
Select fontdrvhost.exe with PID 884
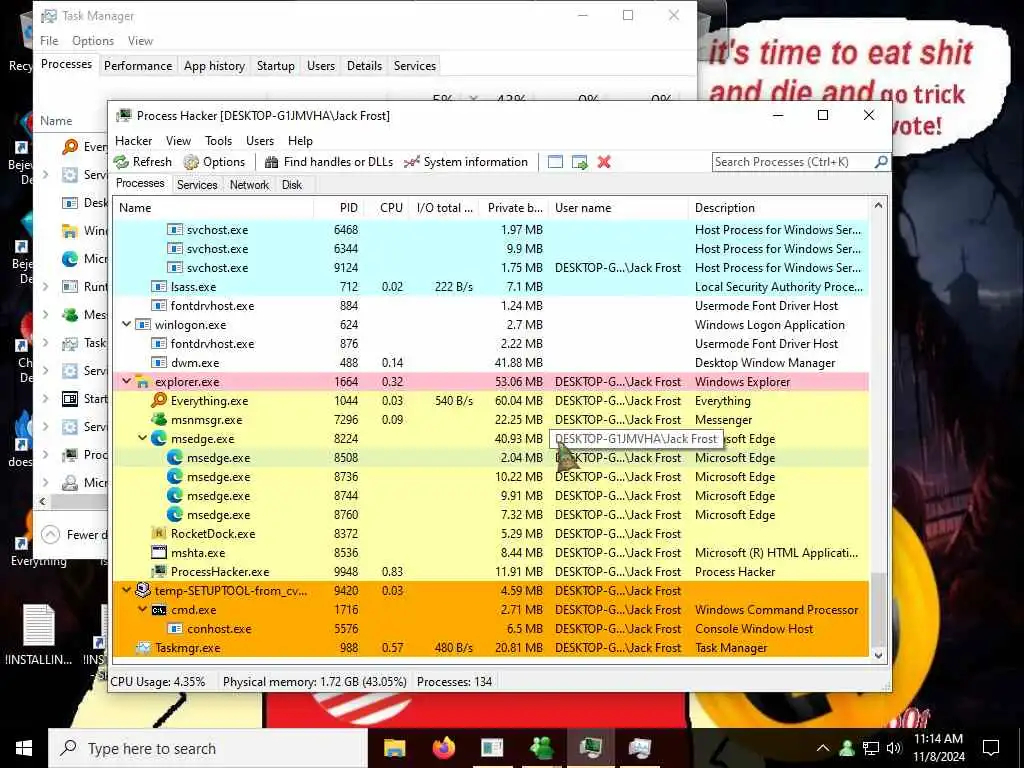click(x=490, y=305)
